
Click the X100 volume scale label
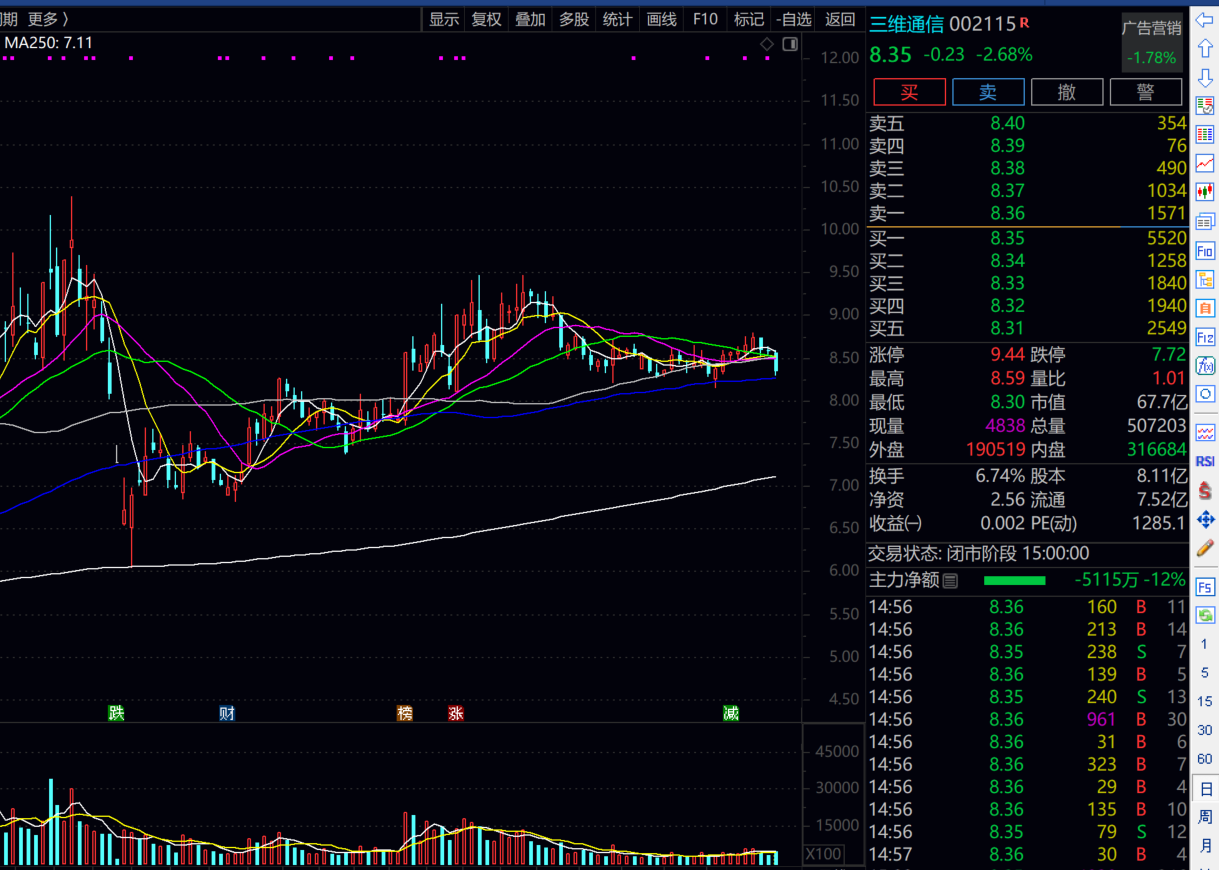pos(824,854)
